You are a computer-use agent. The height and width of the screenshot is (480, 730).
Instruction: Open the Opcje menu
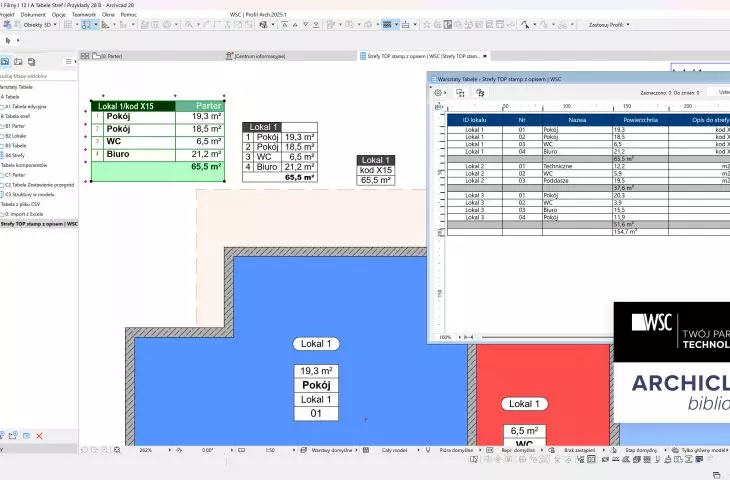tap(59, 14)
